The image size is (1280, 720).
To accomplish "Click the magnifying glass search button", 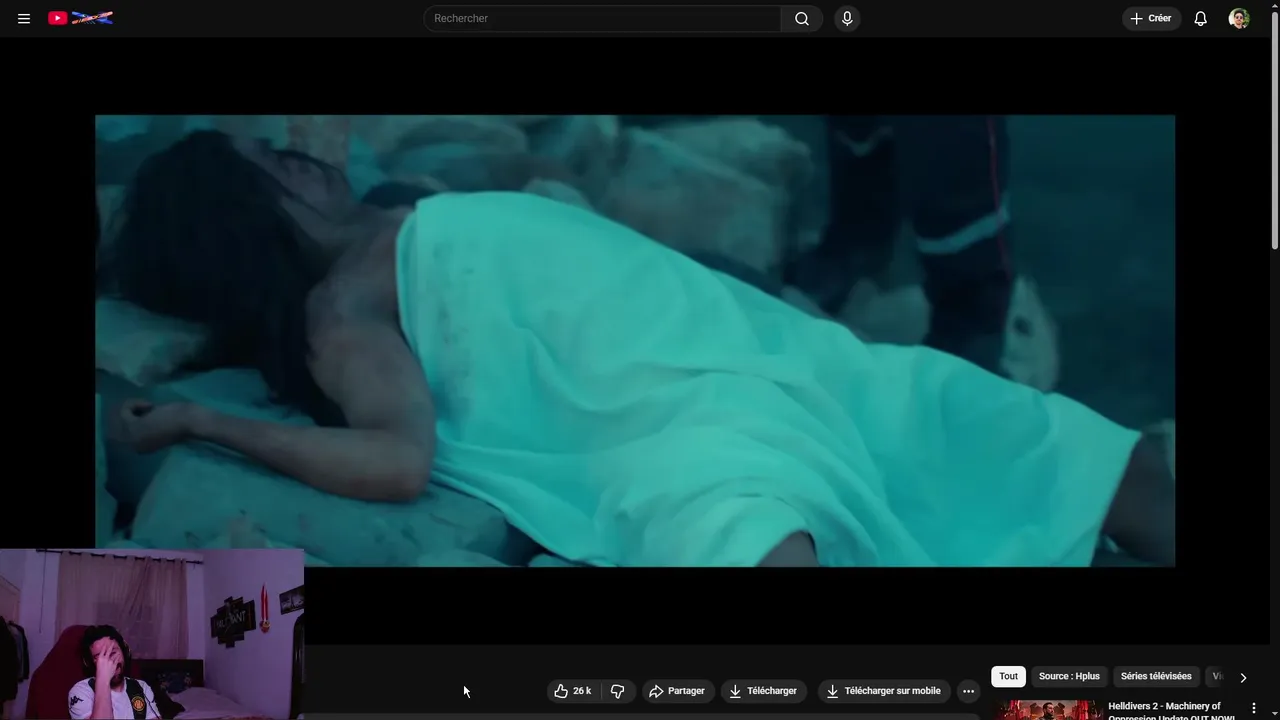I will pyautogui.click(x=802, y=18).
